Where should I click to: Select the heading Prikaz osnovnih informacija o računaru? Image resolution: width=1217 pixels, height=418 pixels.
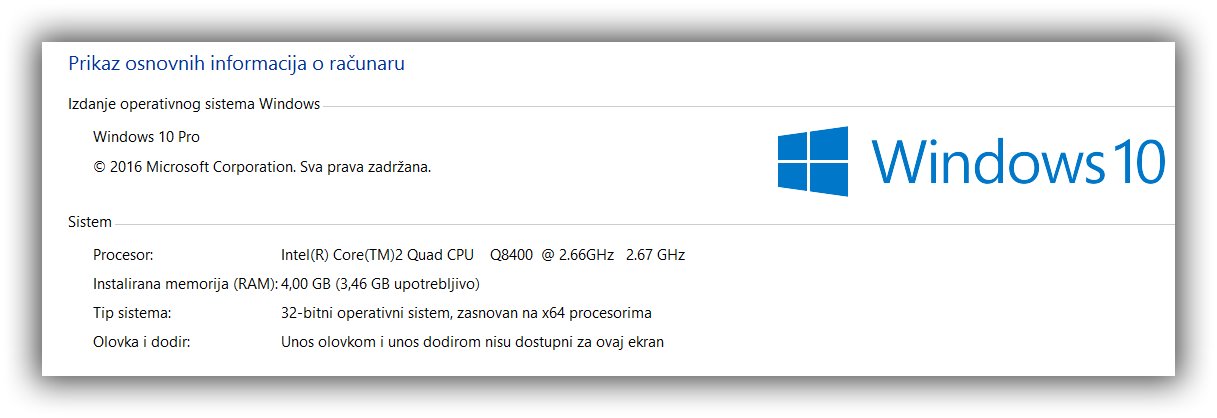[236, 64]
